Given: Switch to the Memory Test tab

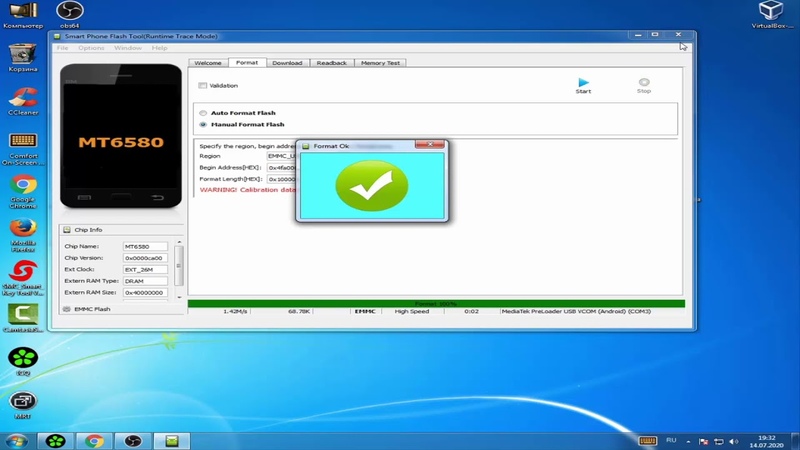Looking at the screenshot, I should click(380, 63).
